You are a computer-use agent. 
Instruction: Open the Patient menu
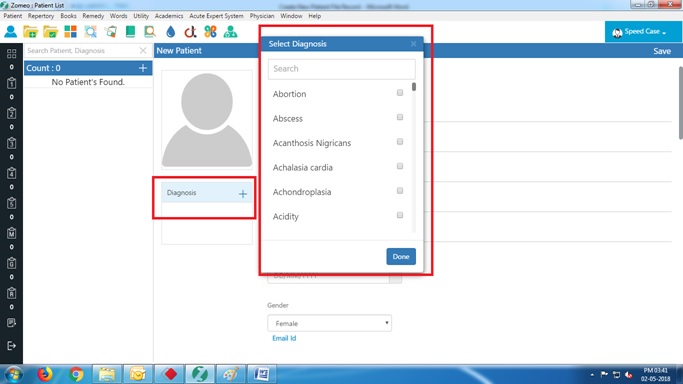(13, 16)
